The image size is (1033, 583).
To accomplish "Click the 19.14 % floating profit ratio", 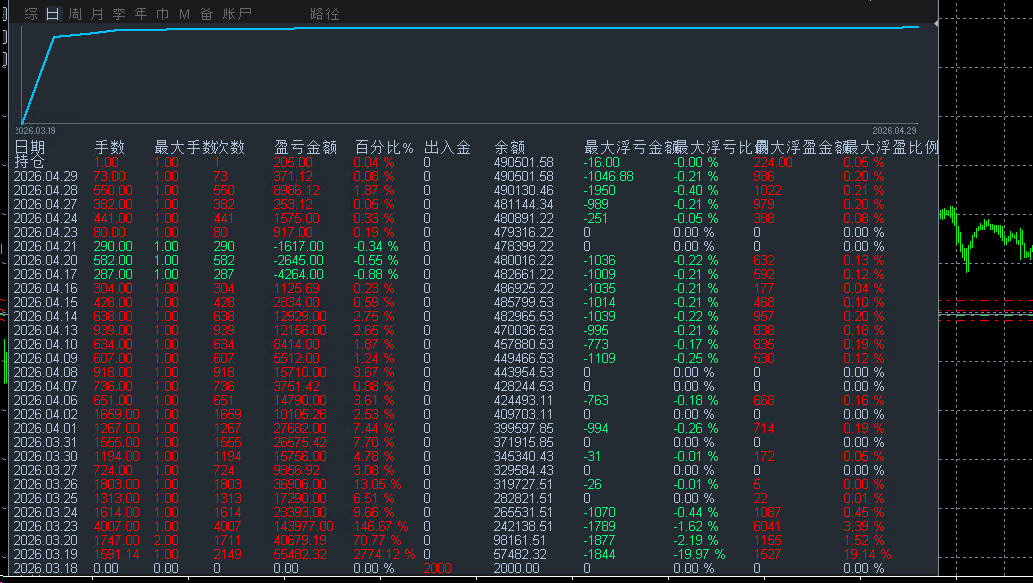I will click(867, 555).
